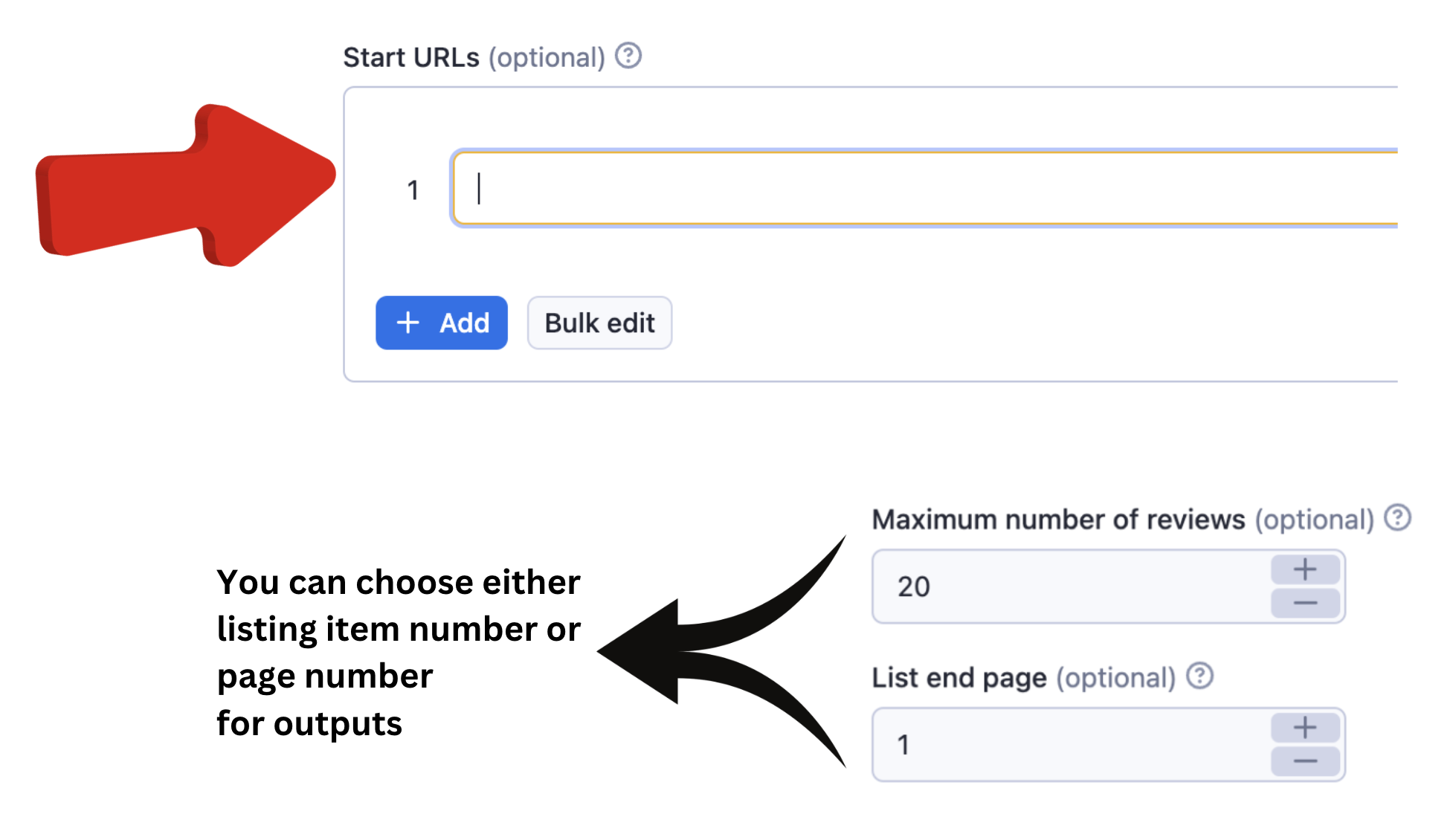Select row number 1 in Start URLs
The height and width of the screenshot is (837, 1456).
pyautogui.click(x=413, y=190)
